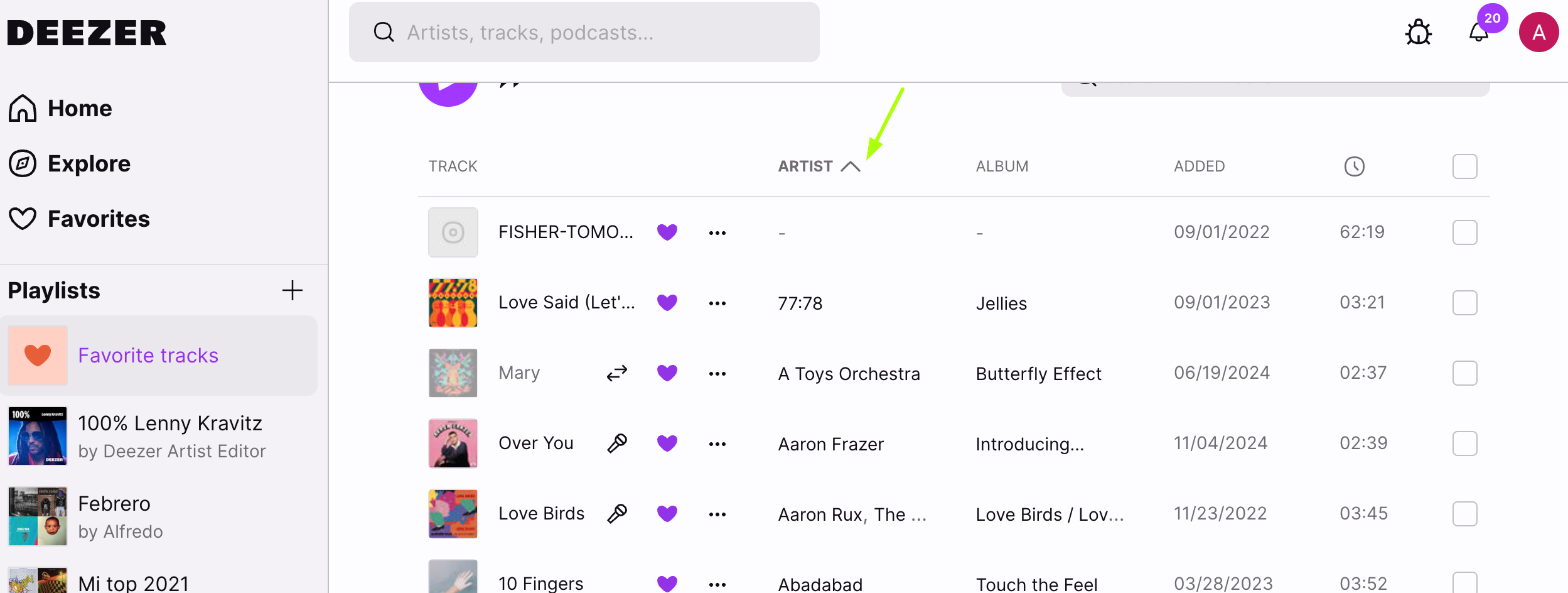The height and width of the screenshot is (593, 1568).
Task: Click the swap icon beside Mary track
Action: coord(617,373)
